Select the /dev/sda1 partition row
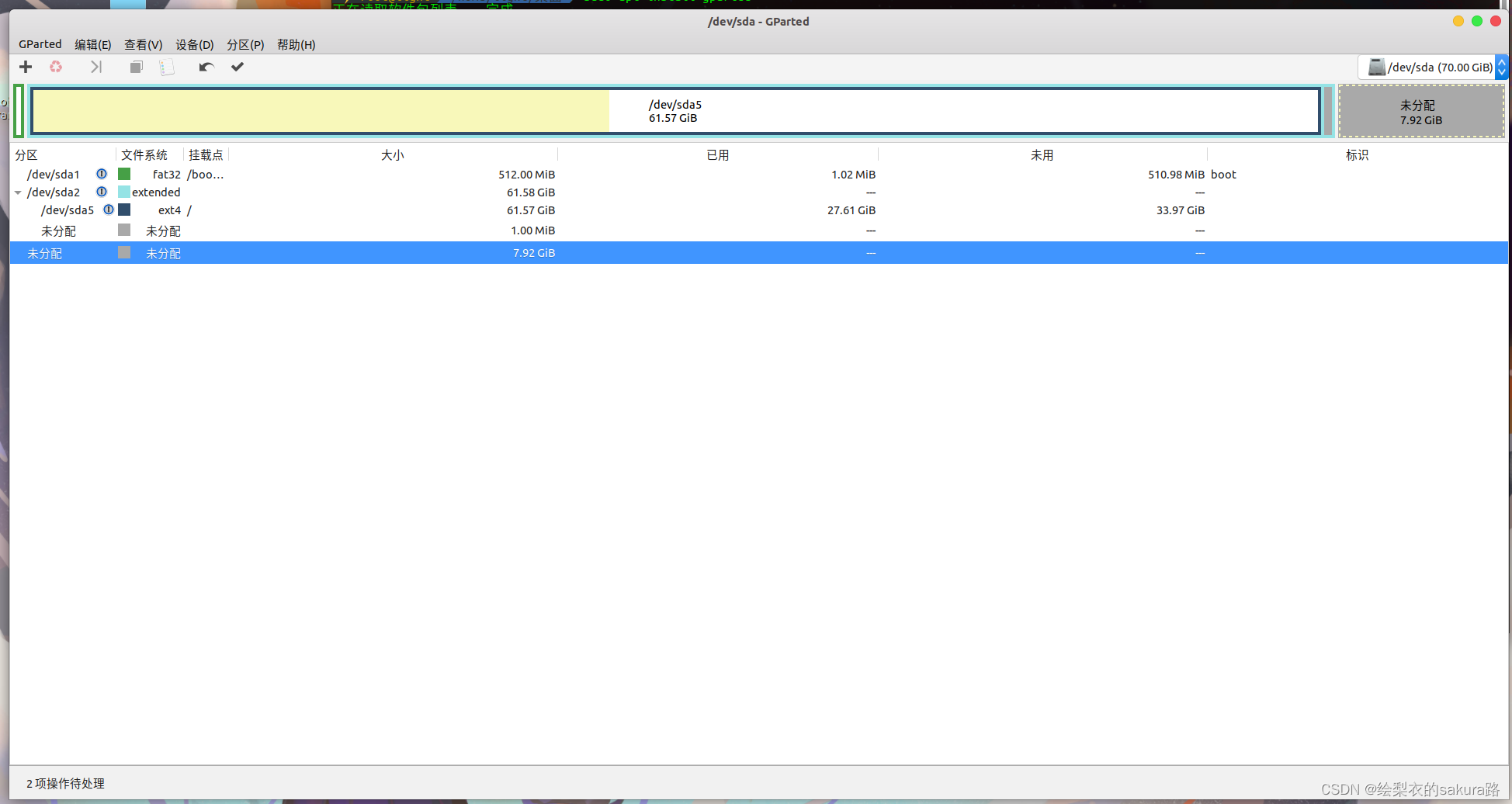1512x804 pixels. pyautogui.click(x=759, y=174)
